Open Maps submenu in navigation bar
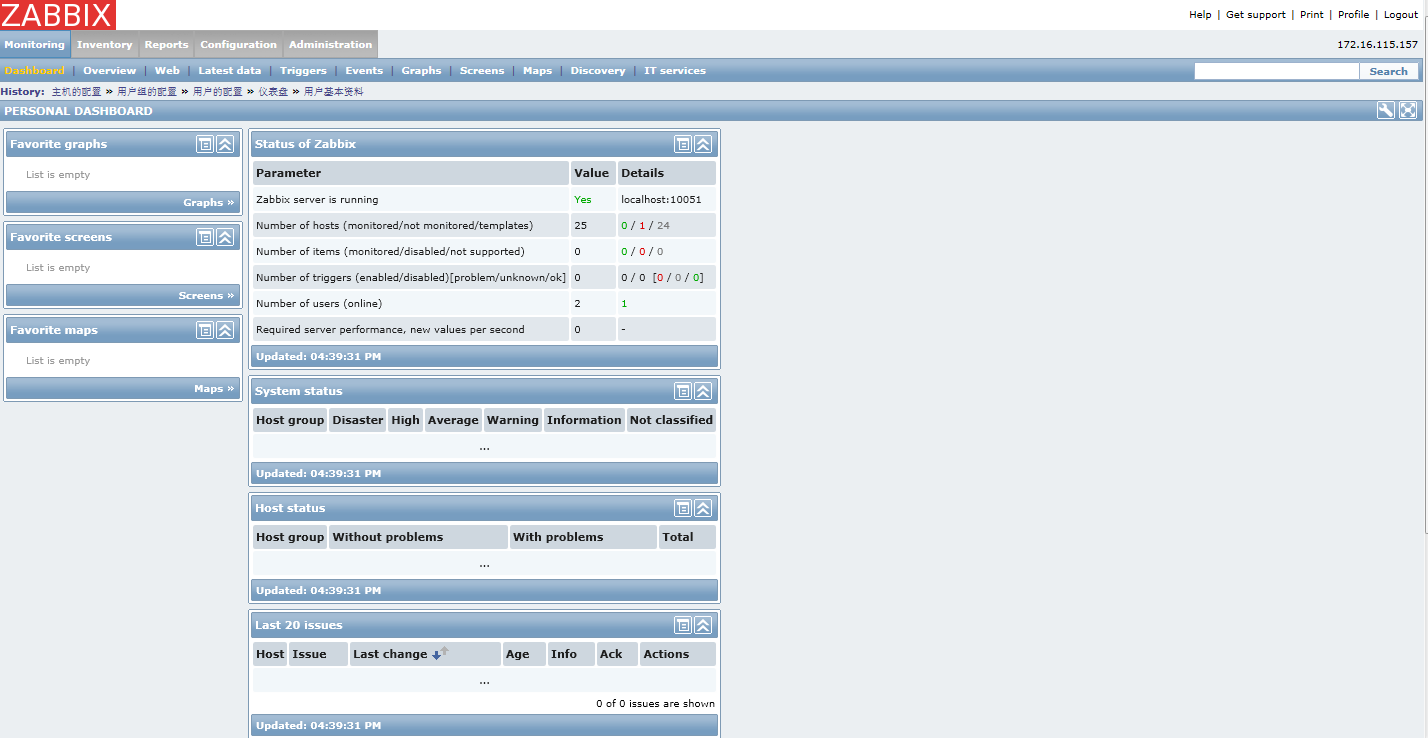The width and height of the screenshot is (1428, 738). click(538, 71)
